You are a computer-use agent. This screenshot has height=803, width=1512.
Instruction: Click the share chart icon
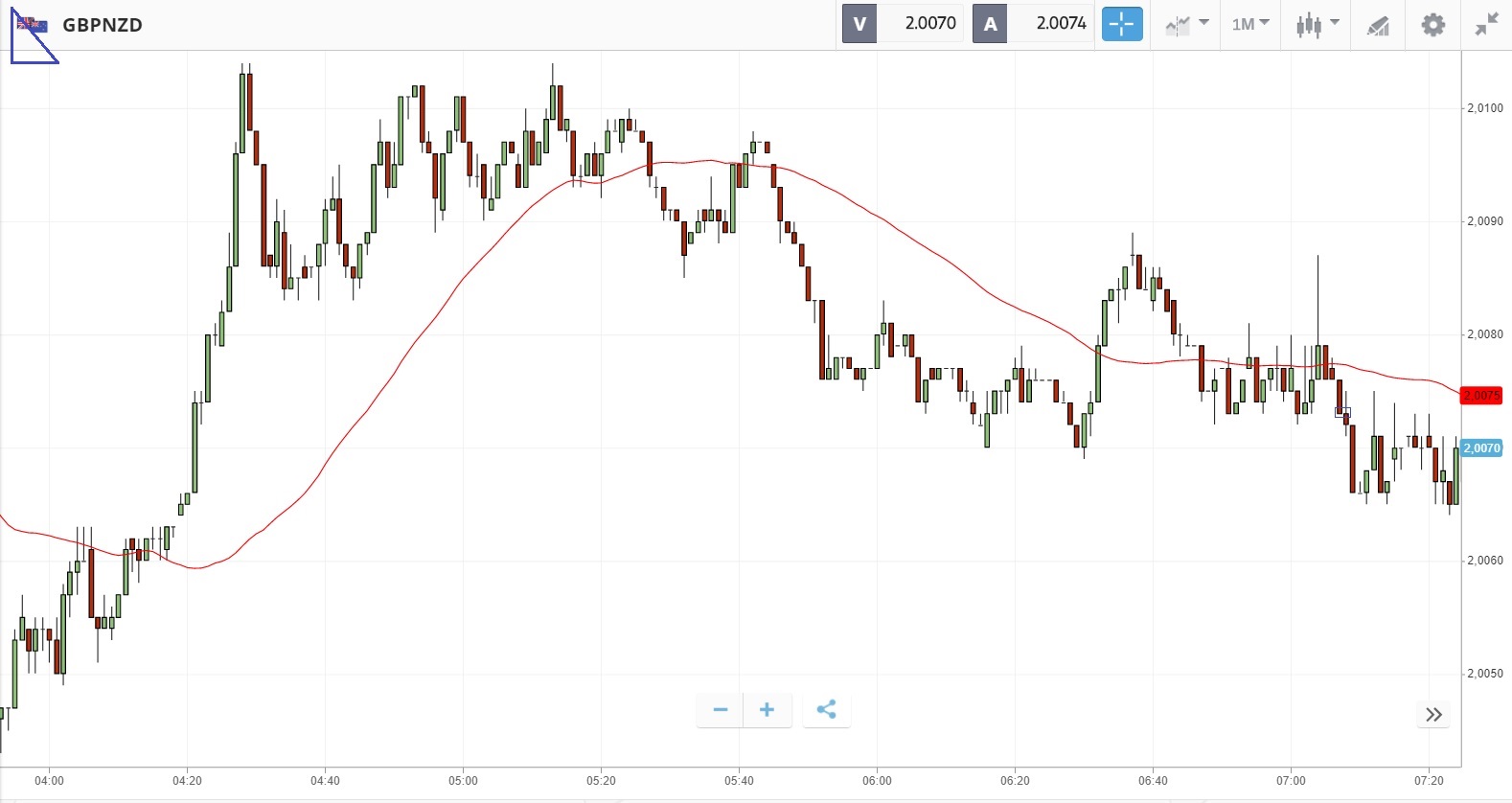pyautogui.click(x=826, y=710)
